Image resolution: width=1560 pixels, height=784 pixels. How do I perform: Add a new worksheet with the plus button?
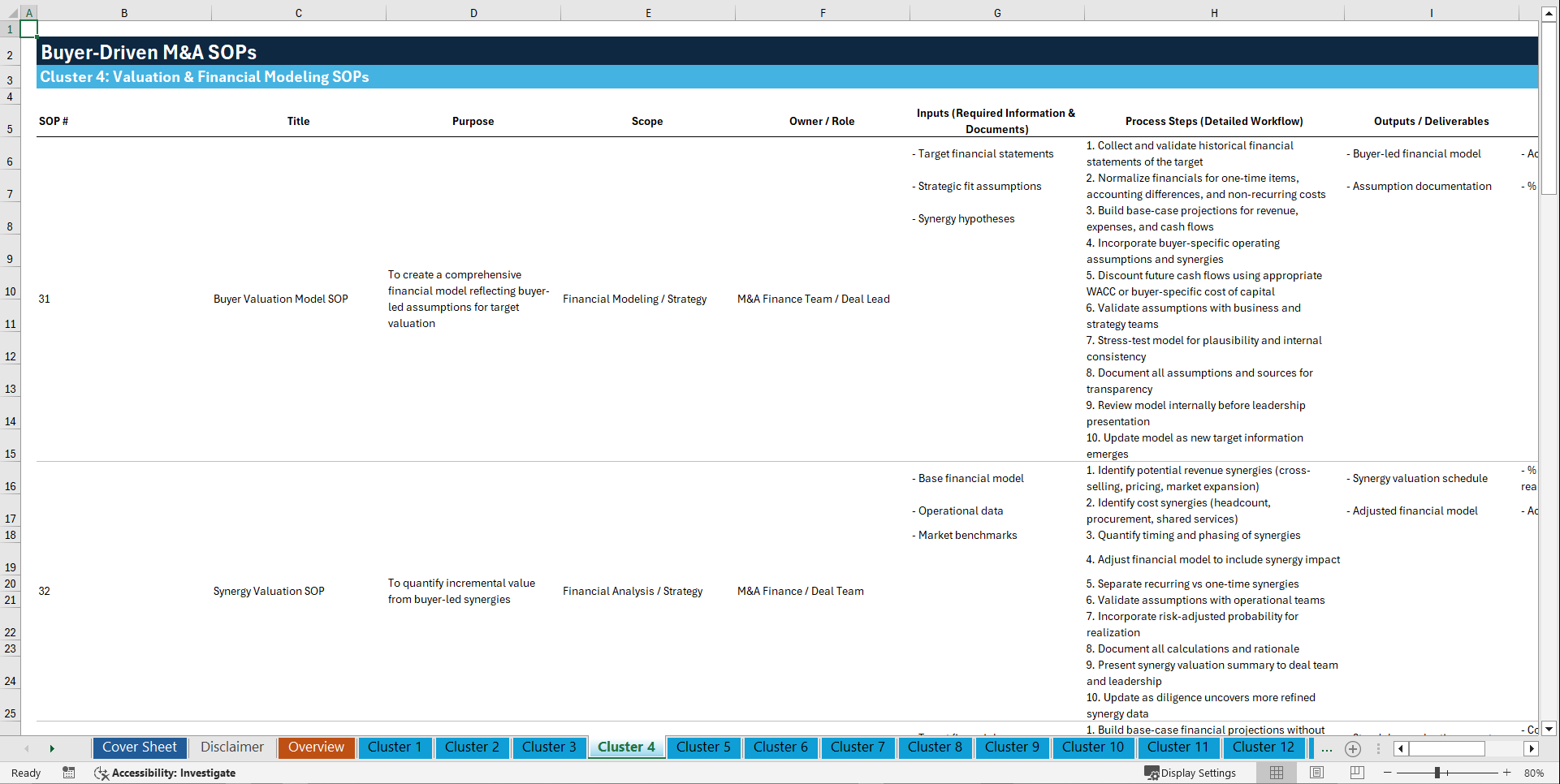pos(1353,748)
